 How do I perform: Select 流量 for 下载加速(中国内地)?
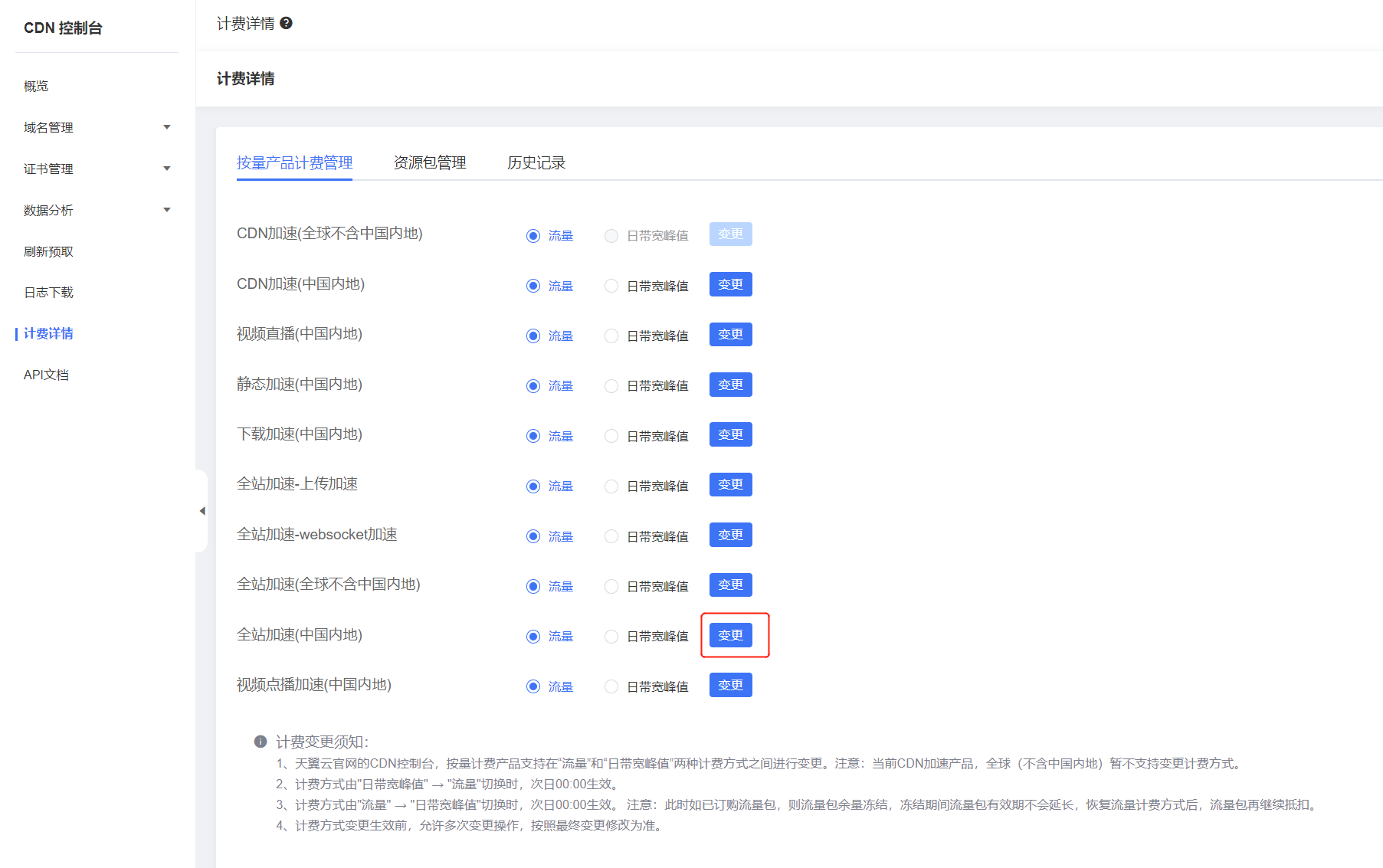(x=549, y=436)
